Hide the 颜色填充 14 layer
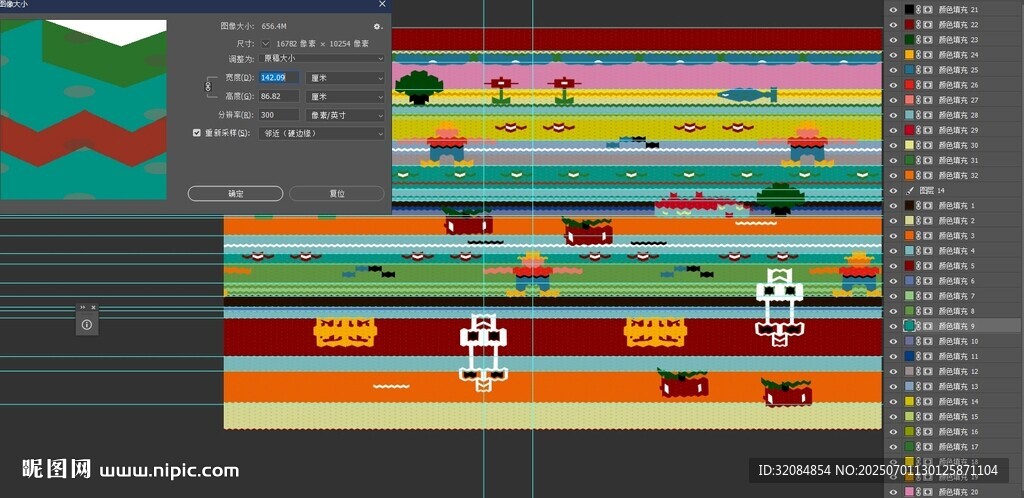This screenshot has height=498, width=1024. tap(893, 401)
